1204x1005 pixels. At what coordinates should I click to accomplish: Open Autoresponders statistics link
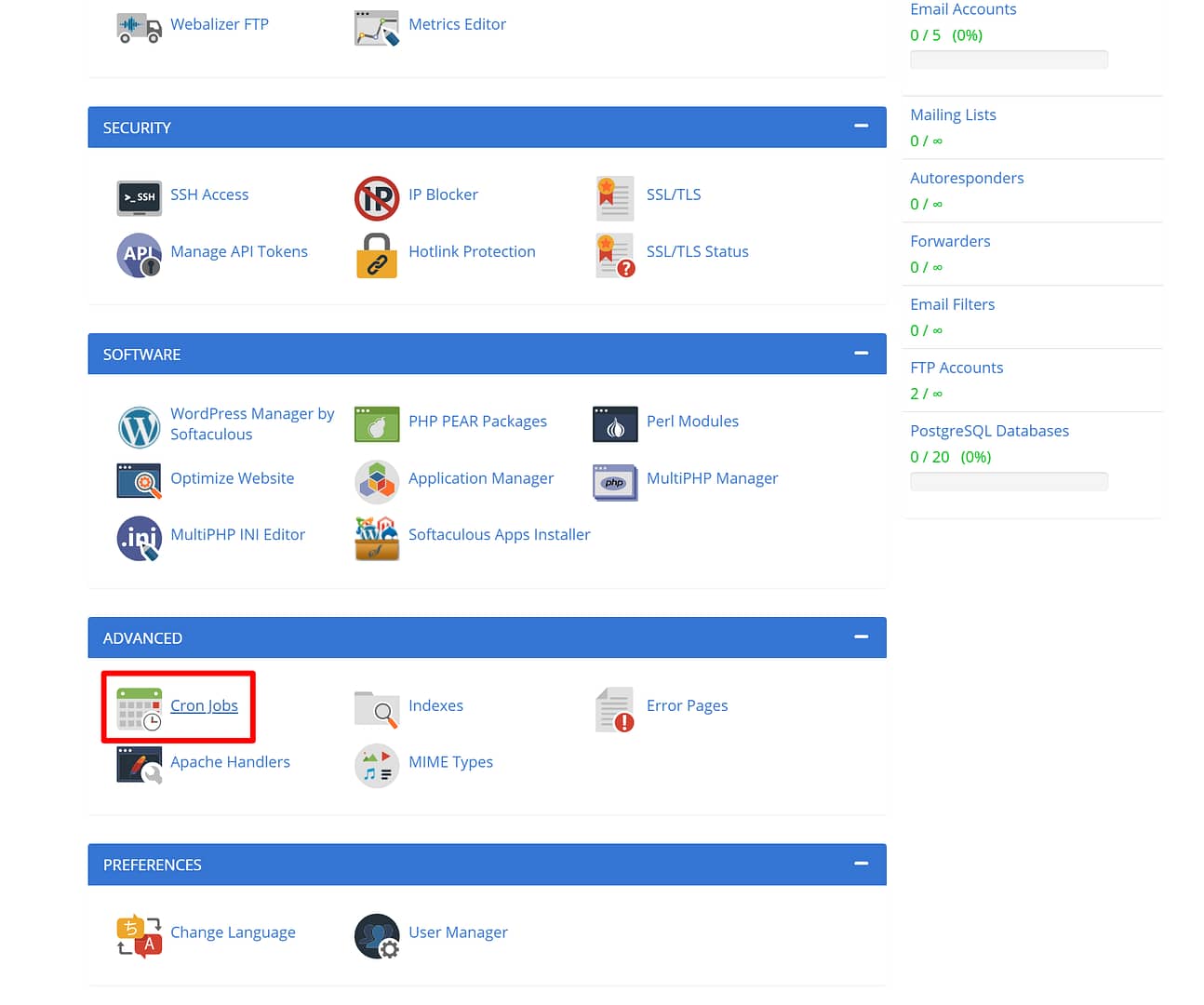click(x=967, y=178)
